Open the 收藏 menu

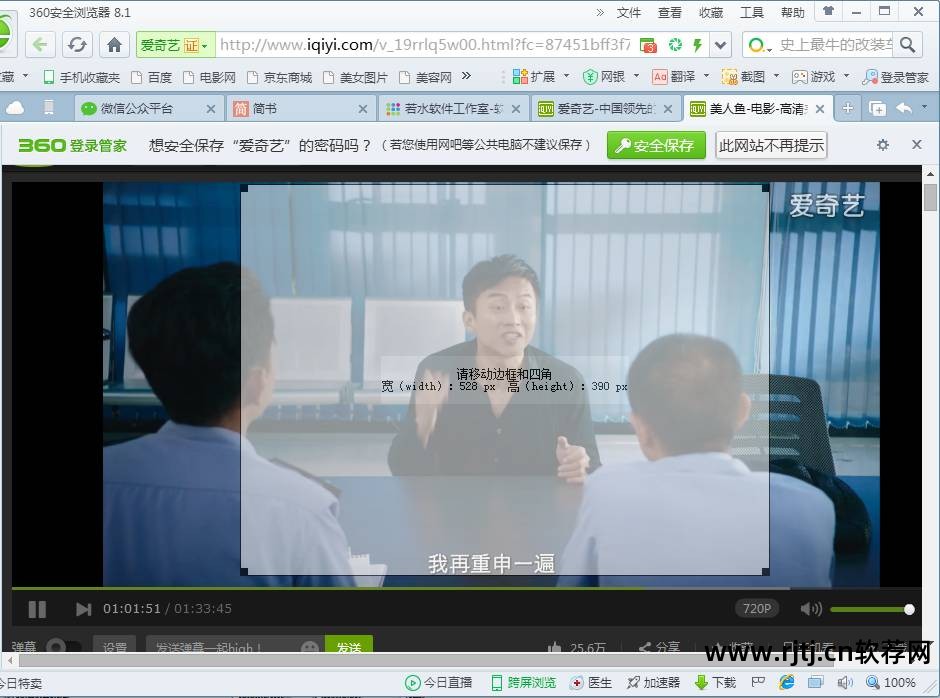[710, 13]
